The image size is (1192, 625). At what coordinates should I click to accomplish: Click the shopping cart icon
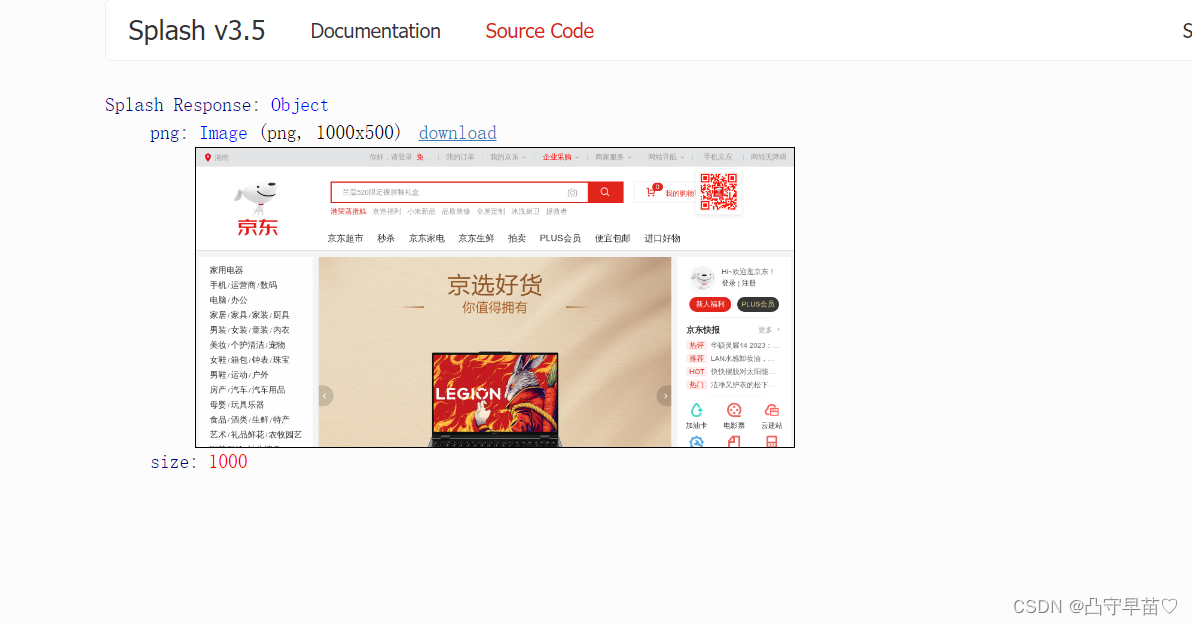[651, 192]
